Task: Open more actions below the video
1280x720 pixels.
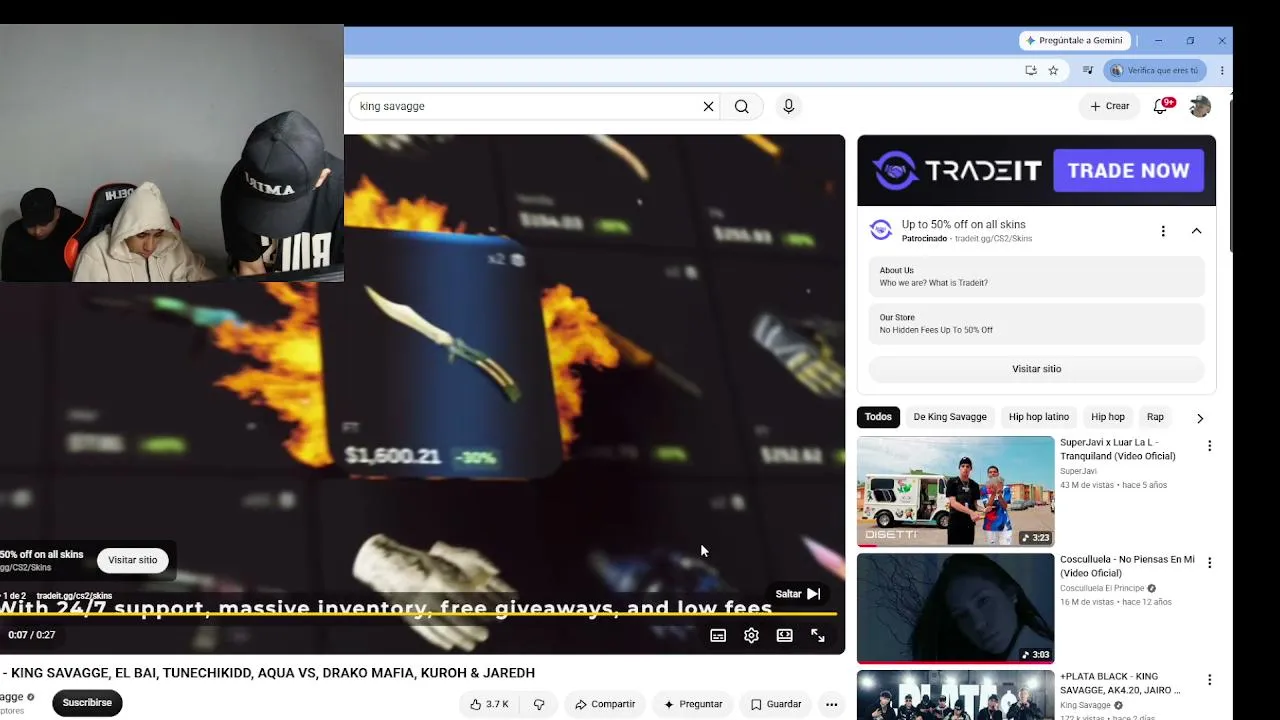Action: (831, 704)
